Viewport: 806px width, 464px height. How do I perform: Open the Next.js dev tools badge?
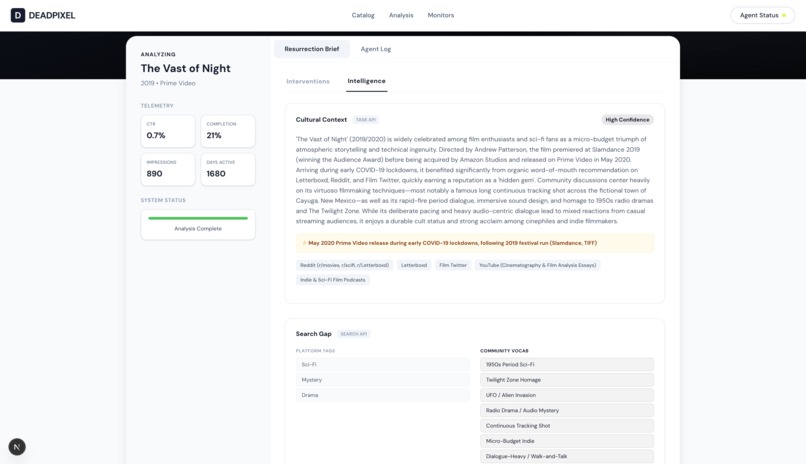pyautogui.click(x=17, y=447)
